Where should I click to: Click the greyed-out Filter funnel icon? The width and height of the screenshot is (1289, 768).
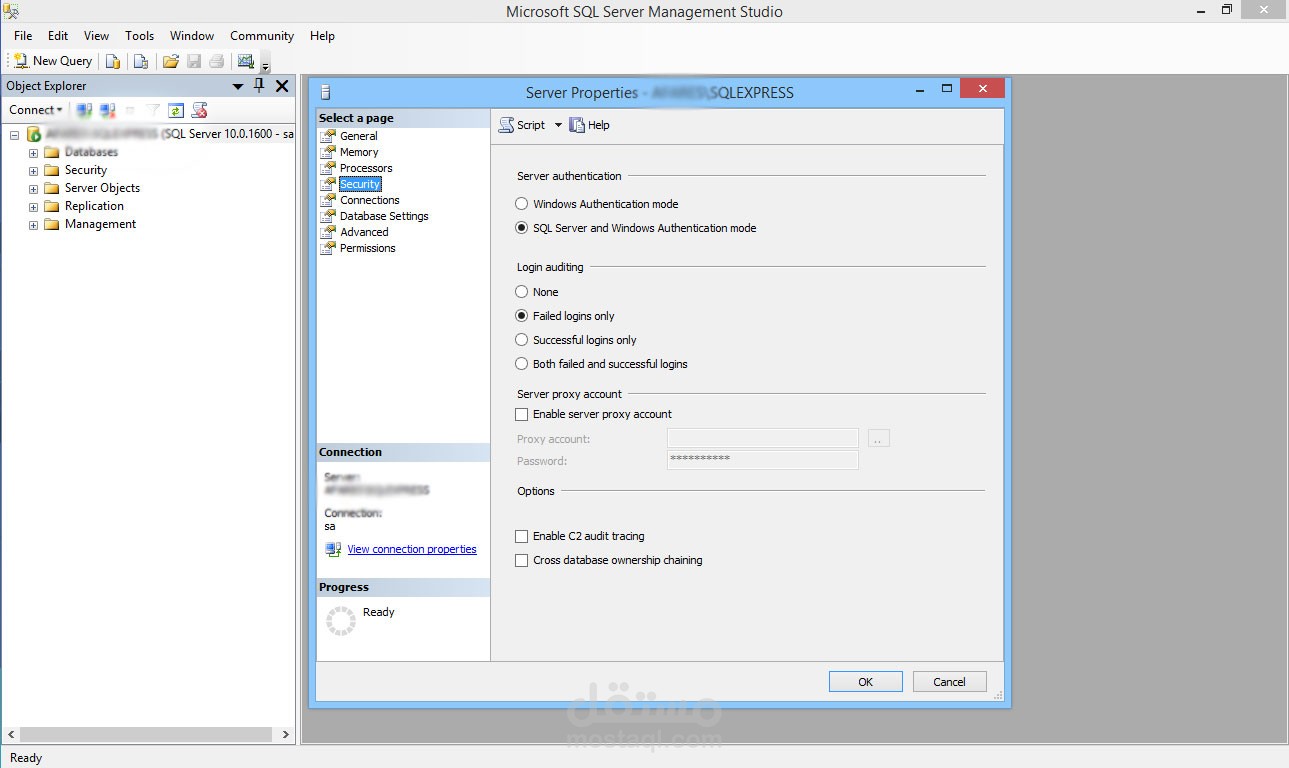pyautogui.click(x=153, y=110)
